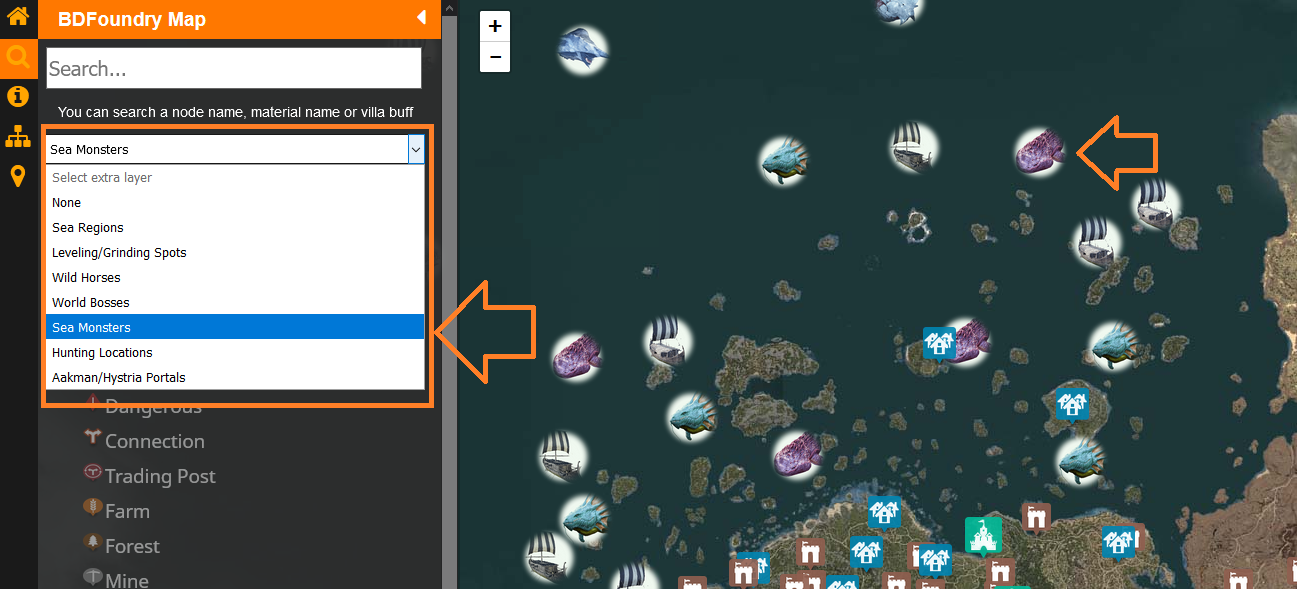This screenshot has width=1297, height=589.
Task: Click the white manta ray monster icon
Action: coord(583,48)
